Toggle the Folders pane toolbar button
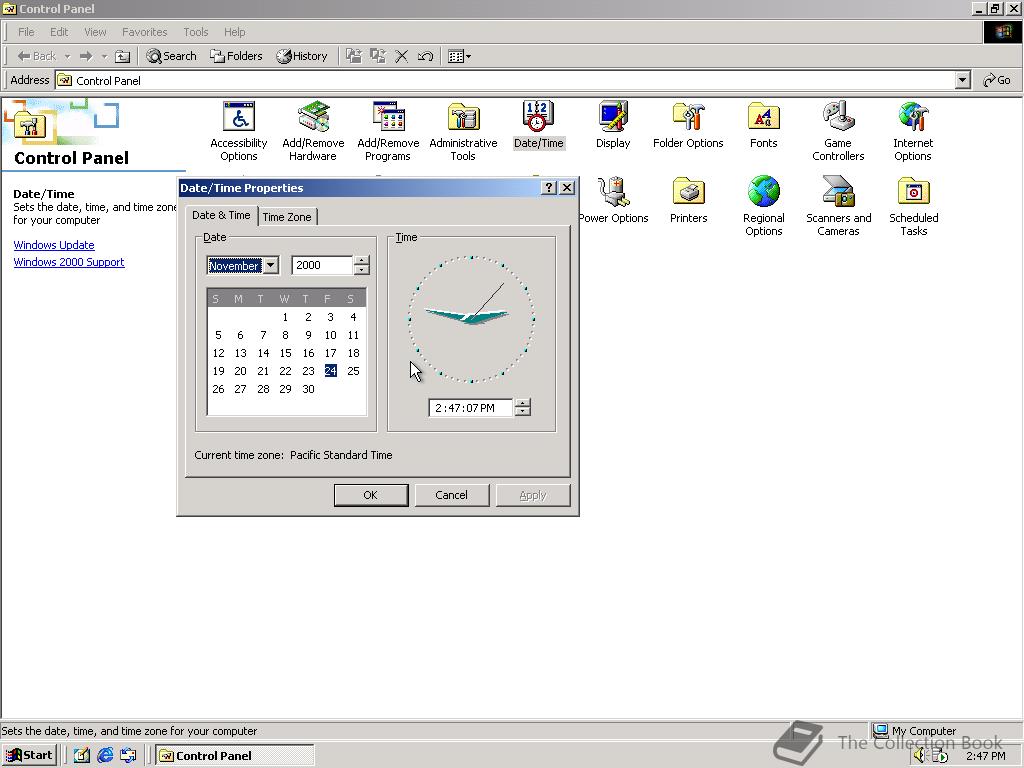The height and width of the screenshot is (768, 1024). tap(236, 56)
